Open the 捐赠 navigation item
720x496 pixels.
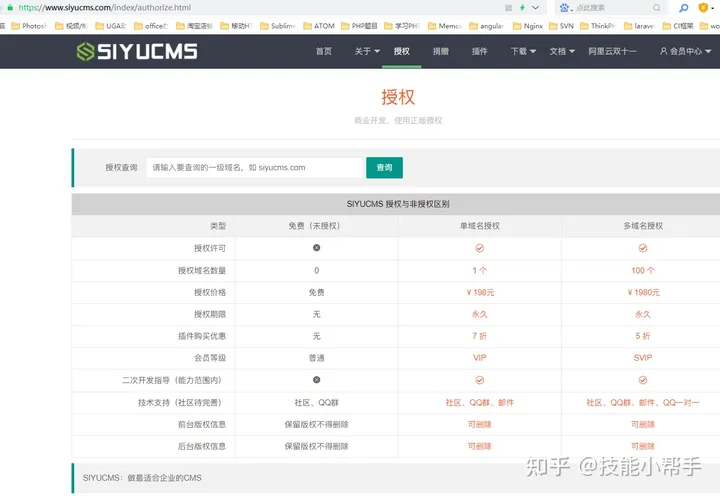coord(440,51)
